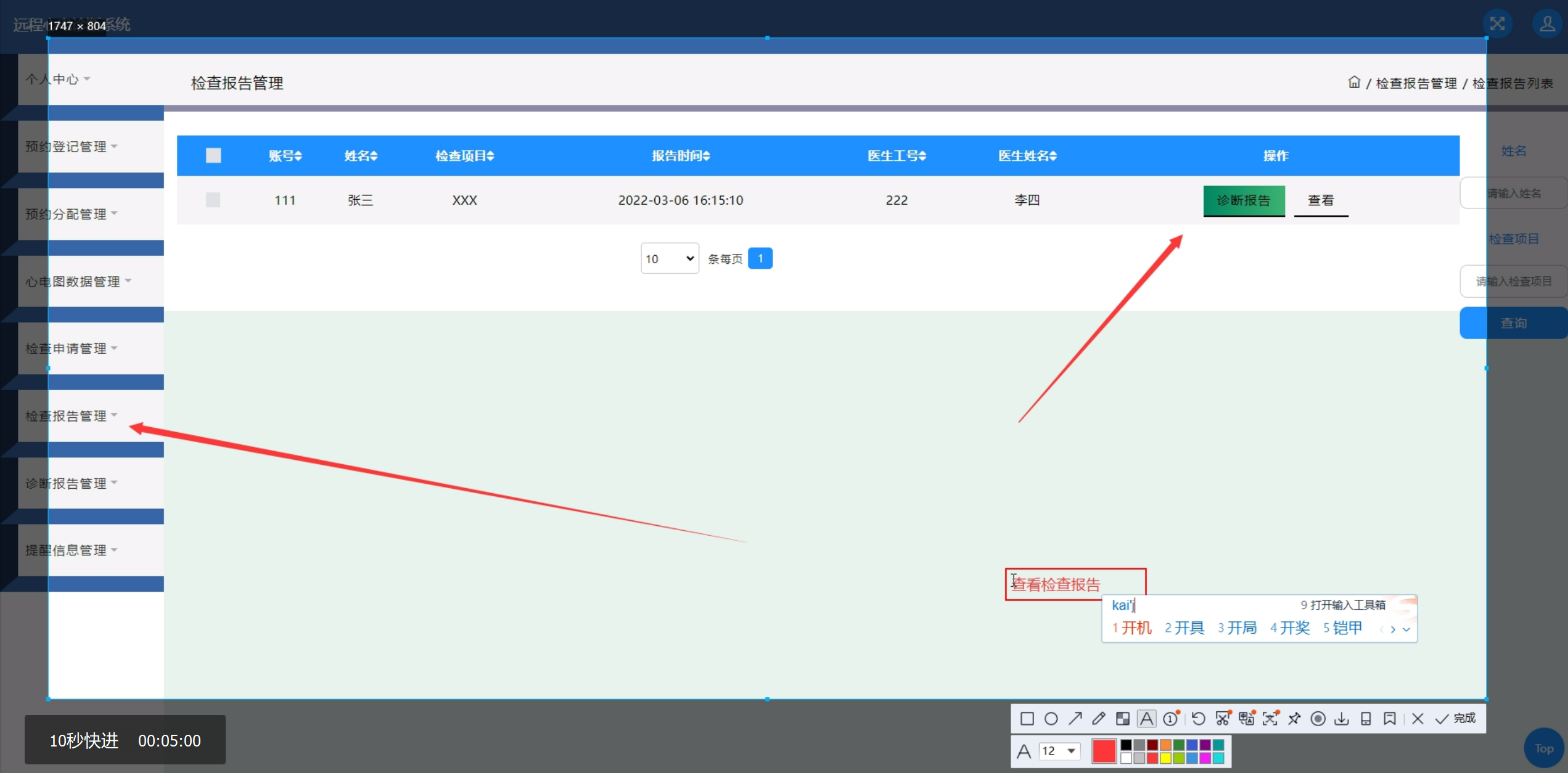Viewport: 1568px width, 773px height.
Task: Save the screenshot using download icon
Action: tap(1341, 718)
